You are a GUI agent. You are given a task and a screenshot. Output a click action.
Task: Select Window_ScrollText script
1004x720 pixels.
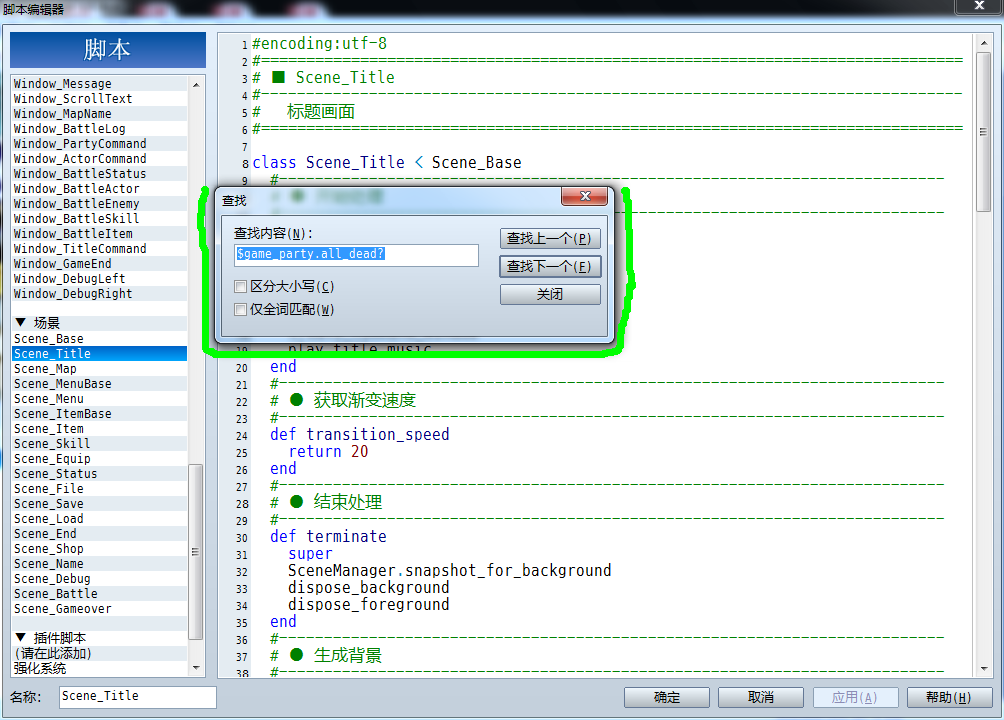pos(100,99)
